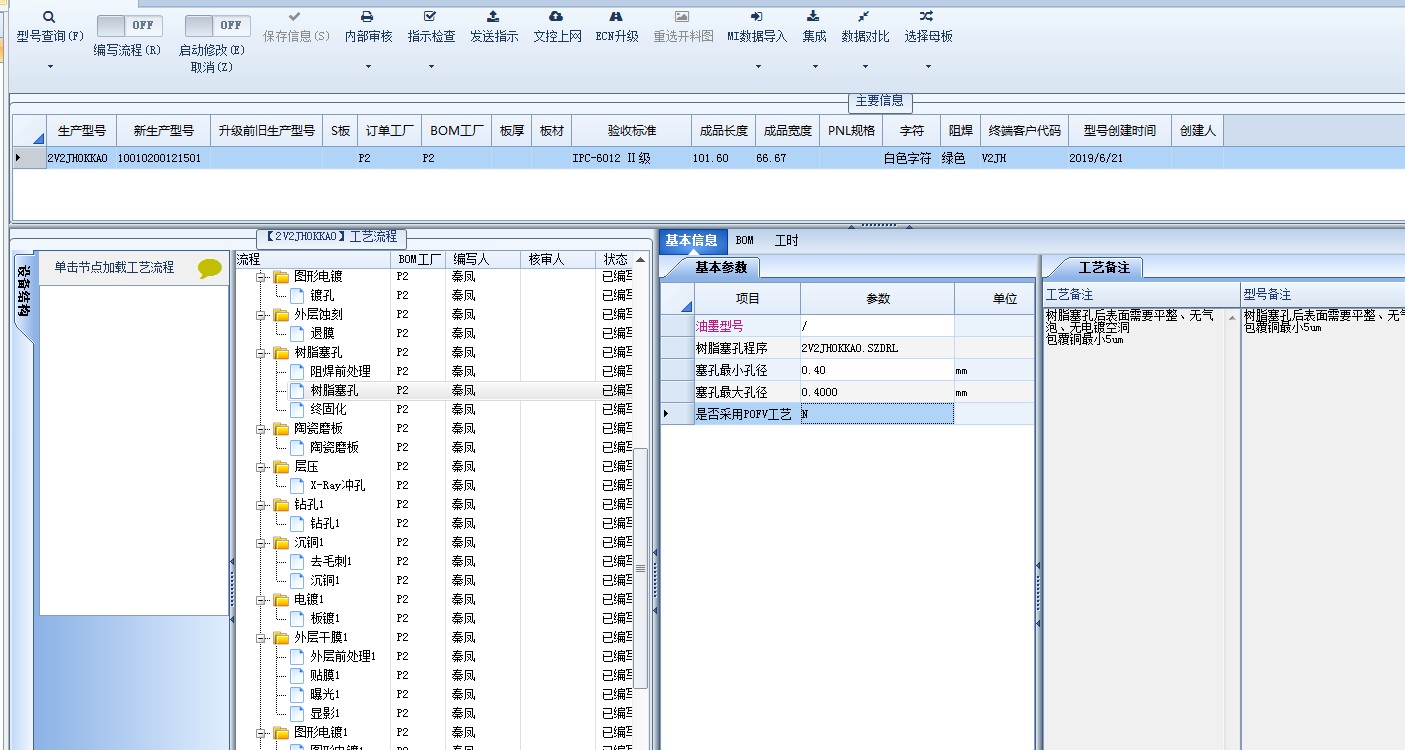Click the 镀孔 document icon
This screenshot has width=1405, height=750.
pos(297,295)
